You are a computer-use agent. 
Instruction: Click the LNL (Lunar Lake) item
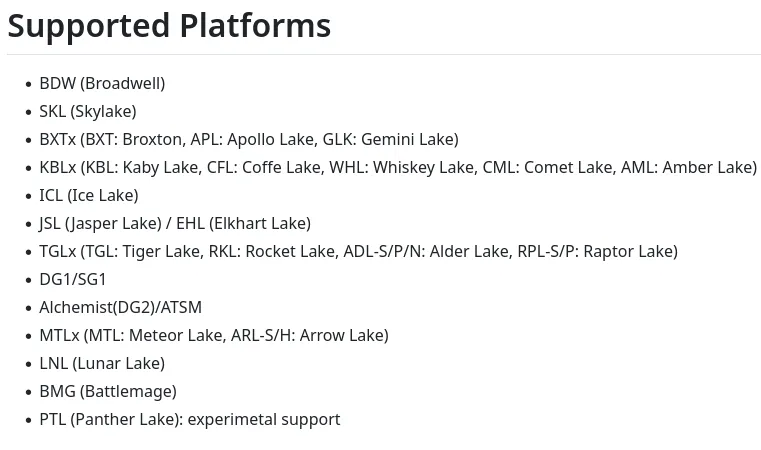pyautogui.click(x=102, y=364)
